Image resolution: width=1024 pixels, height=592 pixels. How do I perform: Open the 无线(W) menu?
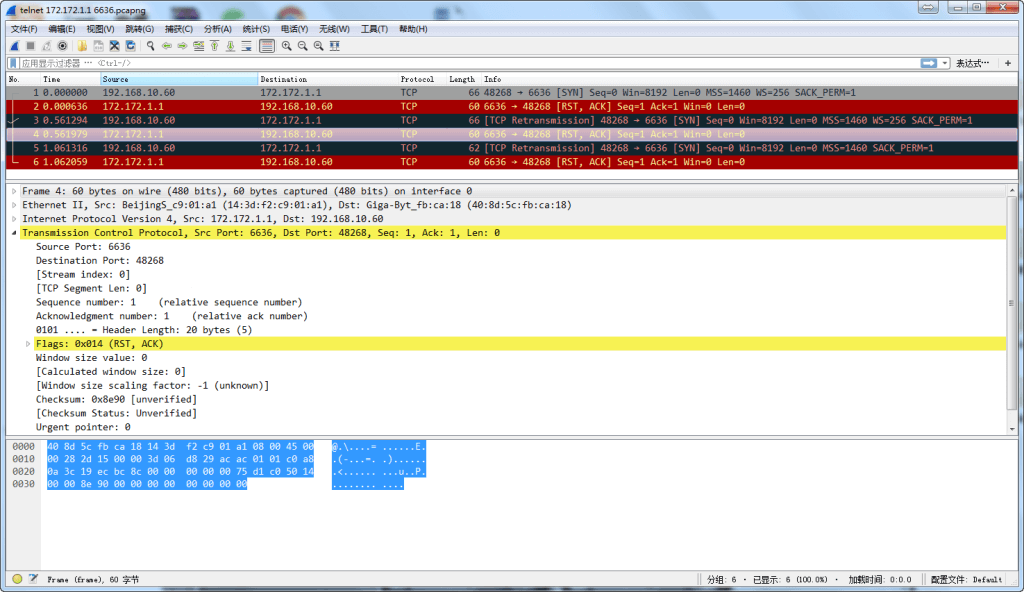[x=334, y=29]
